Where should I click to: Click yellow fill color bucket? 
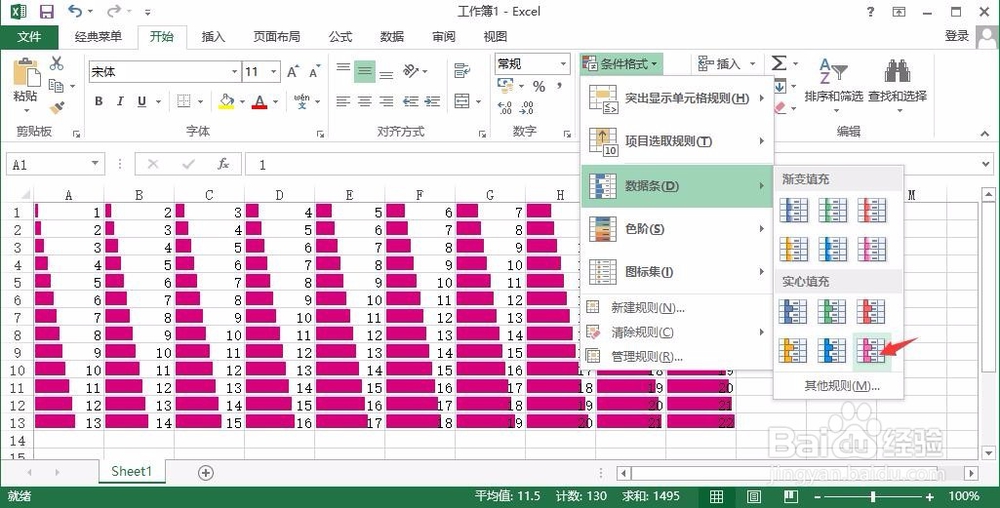(226, 101)
